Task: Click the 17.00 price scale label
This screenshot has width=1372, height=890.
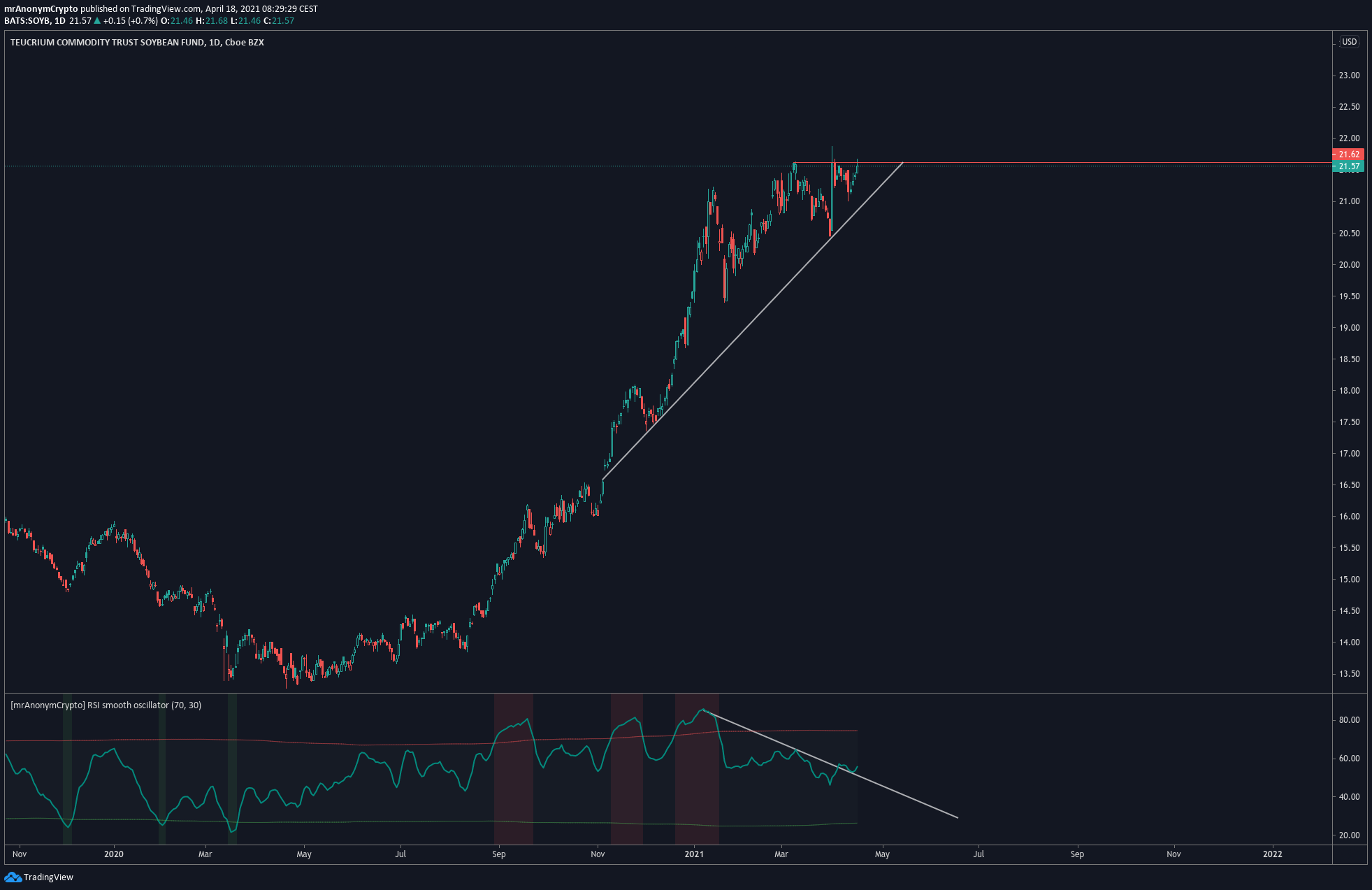Action: (x=1349, y=454)
